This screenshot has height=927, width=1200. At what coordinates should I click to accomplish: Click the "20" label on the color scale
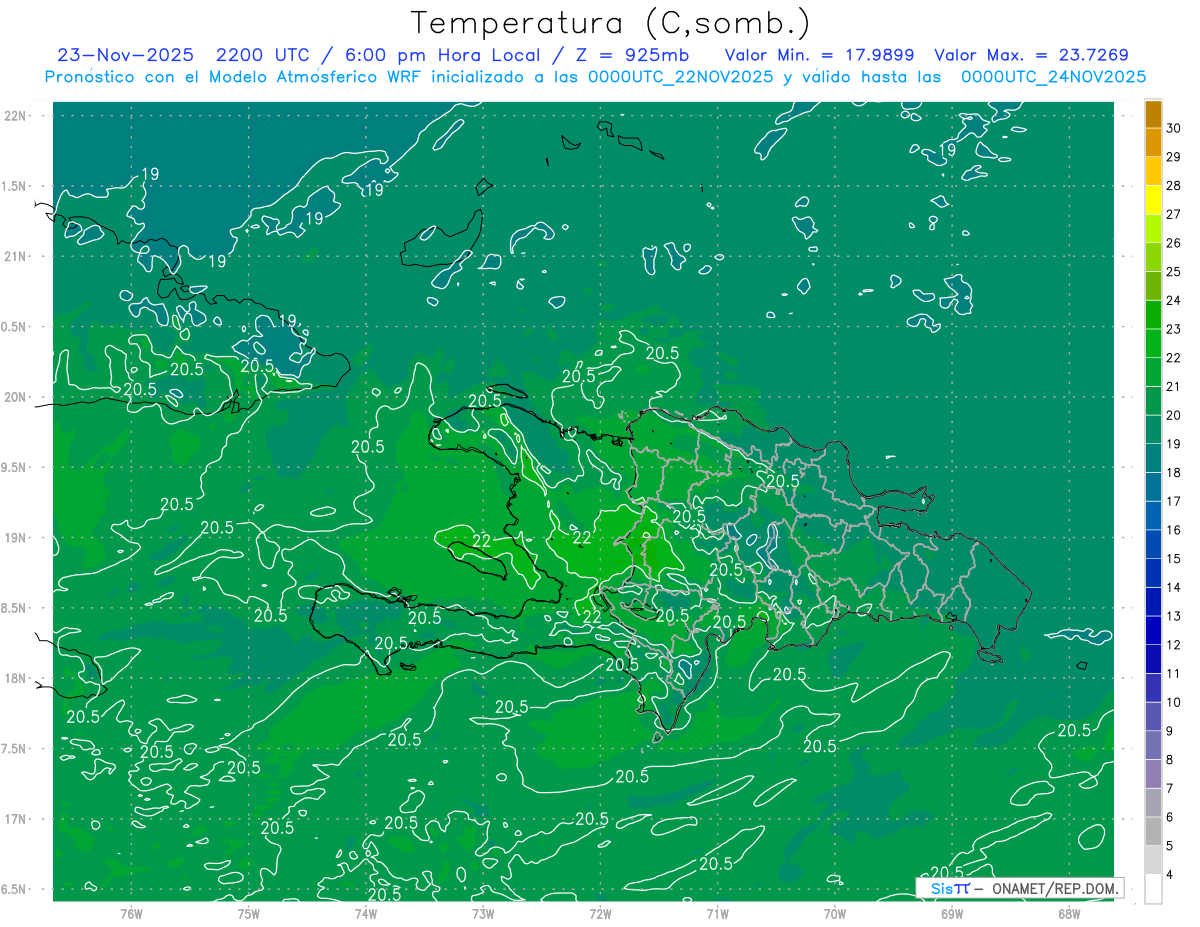pos(1174,415)
